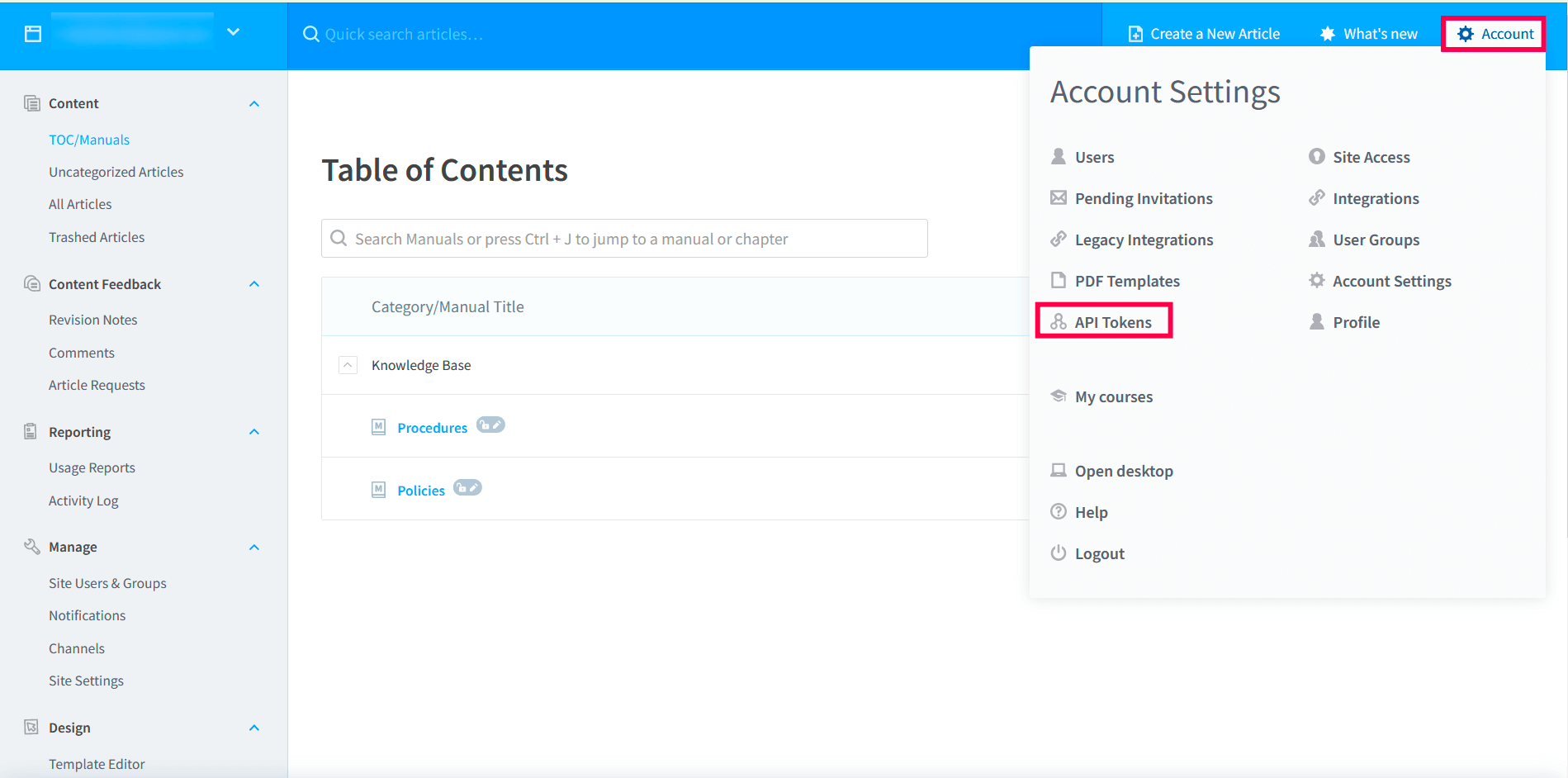
Task: Click the What's new starburst icon
Action: (1327, 34)
